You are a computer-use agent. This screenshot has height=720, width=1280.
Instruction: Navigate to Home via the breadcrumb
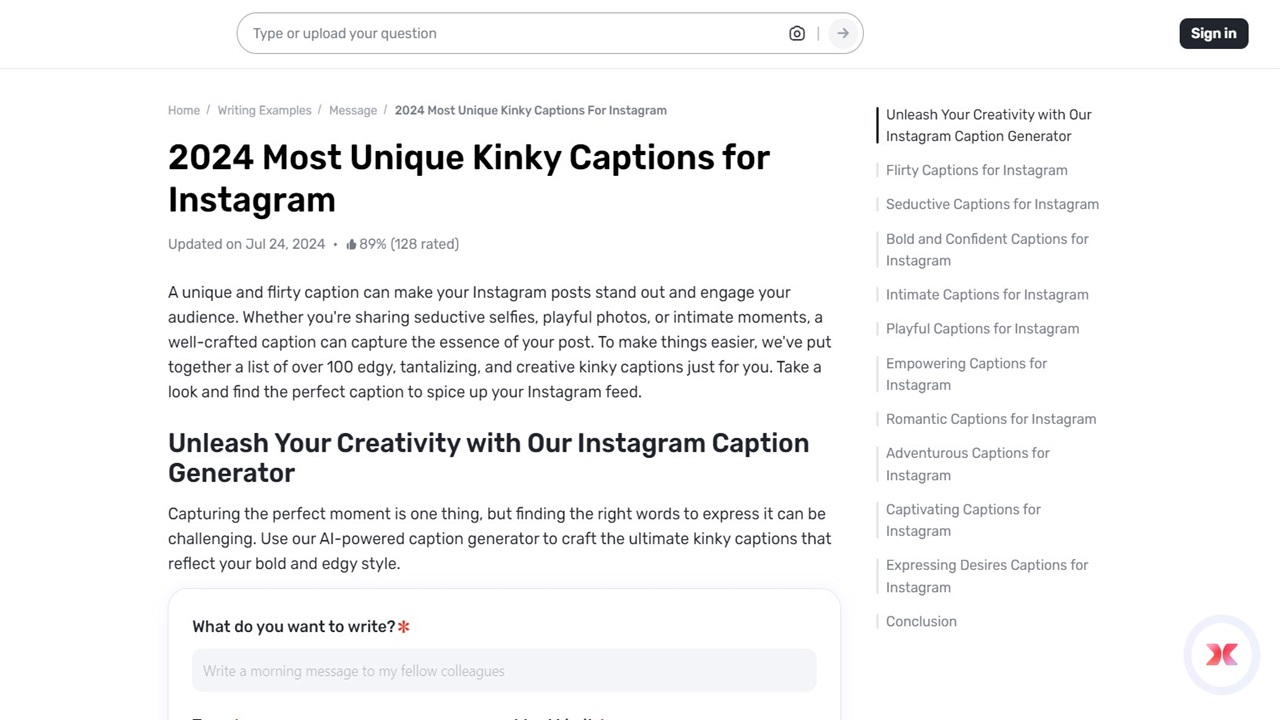coord(184,110)
